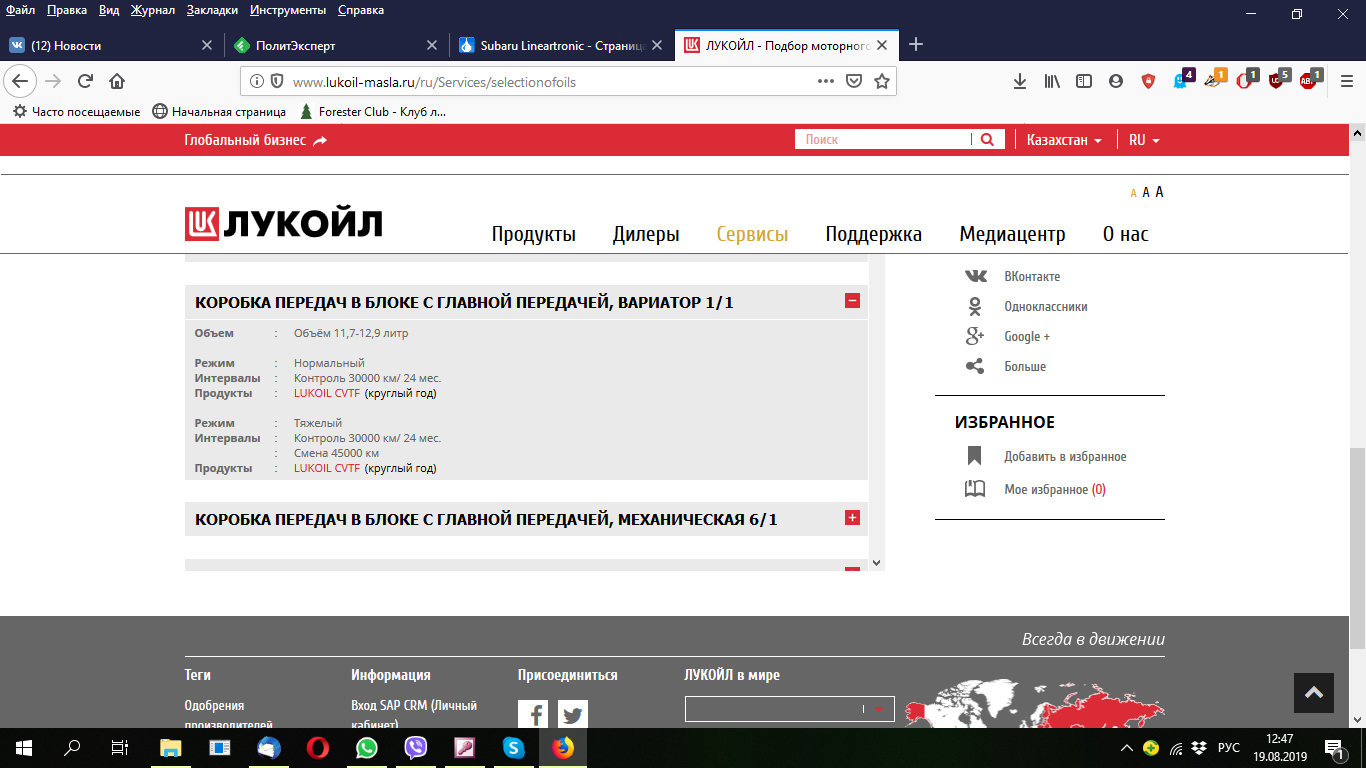Launch Viber from the taskbar
1366x768 pixels.
coord(416,747)
